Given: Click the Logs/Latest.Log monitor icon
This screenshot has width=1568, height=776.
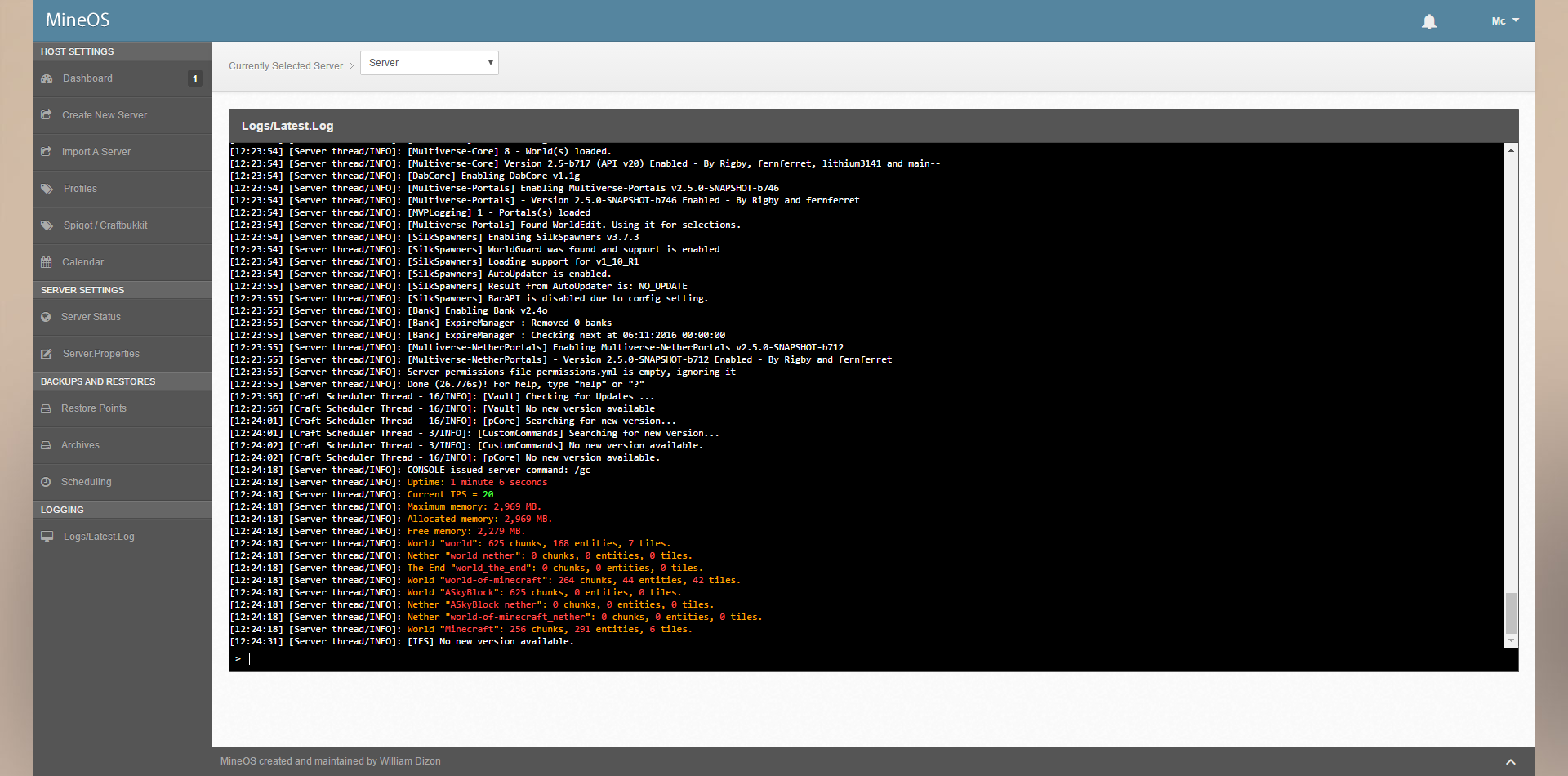Looking at the screenshot, I should point(47,537).
